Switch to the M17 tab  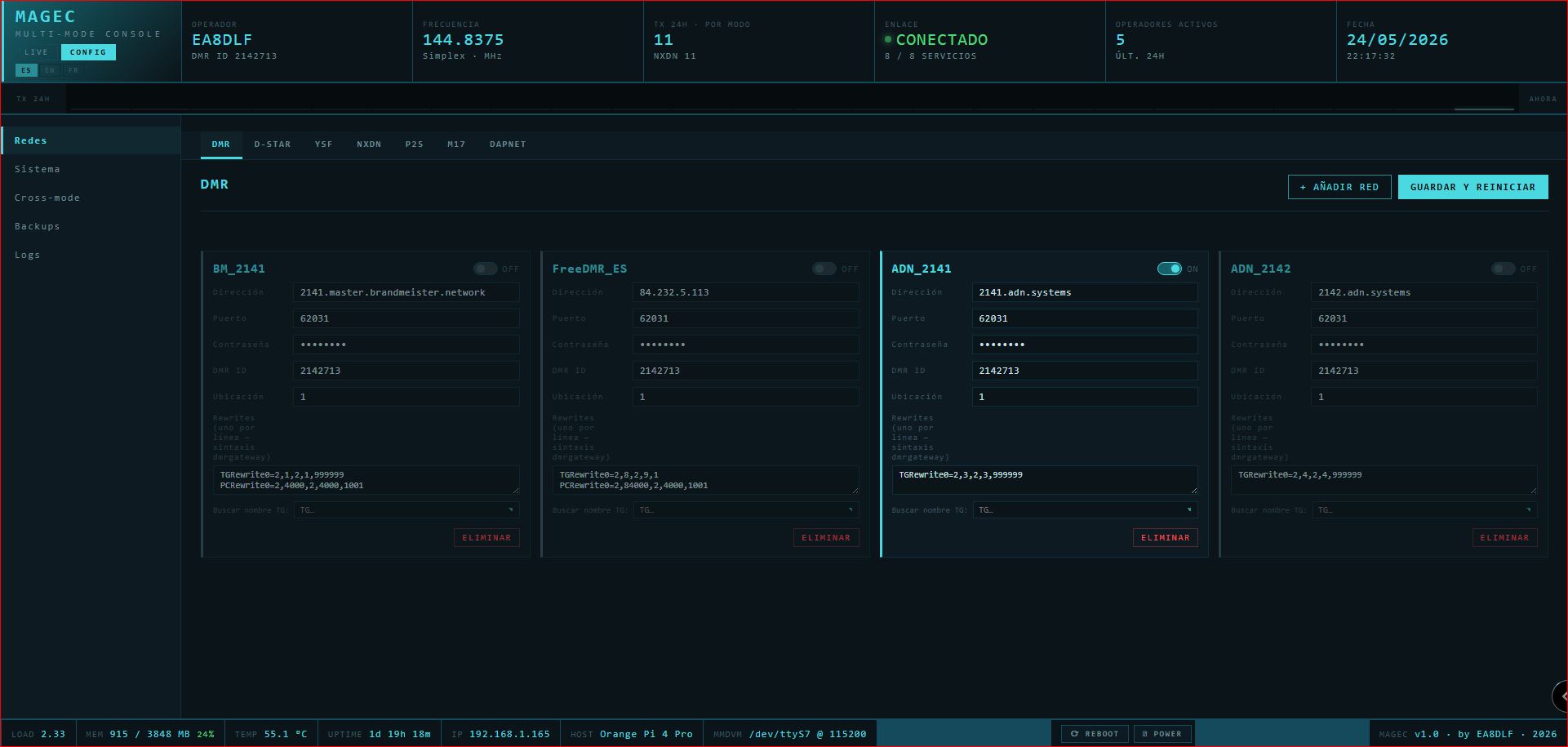[456, 145]
